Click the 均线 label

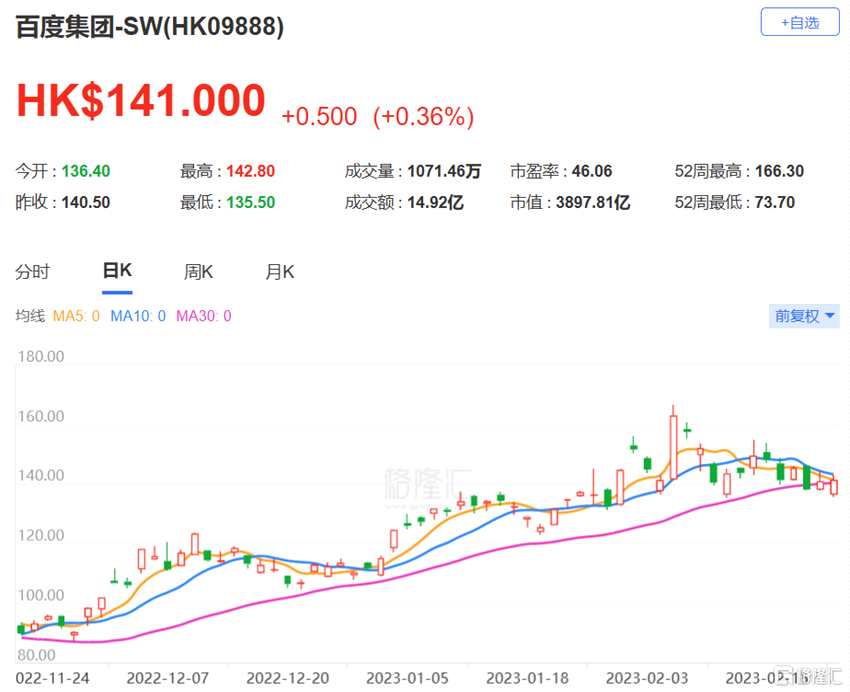pyautogui.click(x=30, y=315)
